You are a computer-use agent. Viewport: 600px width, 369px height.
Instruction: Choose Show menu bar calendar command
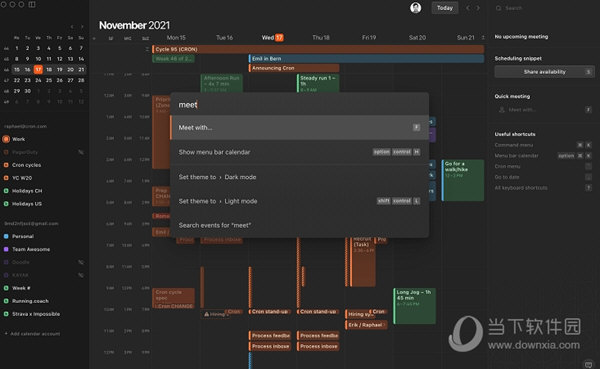coord(299,152)
